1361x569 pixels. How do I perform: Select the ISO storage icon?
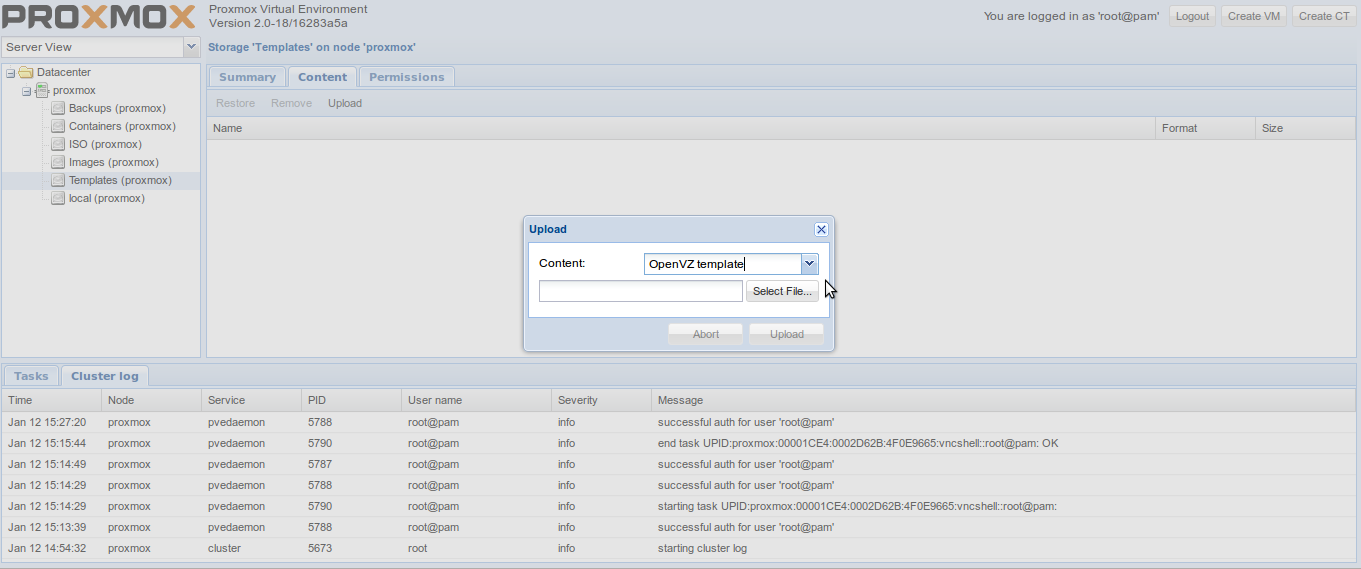pos(58,144)
